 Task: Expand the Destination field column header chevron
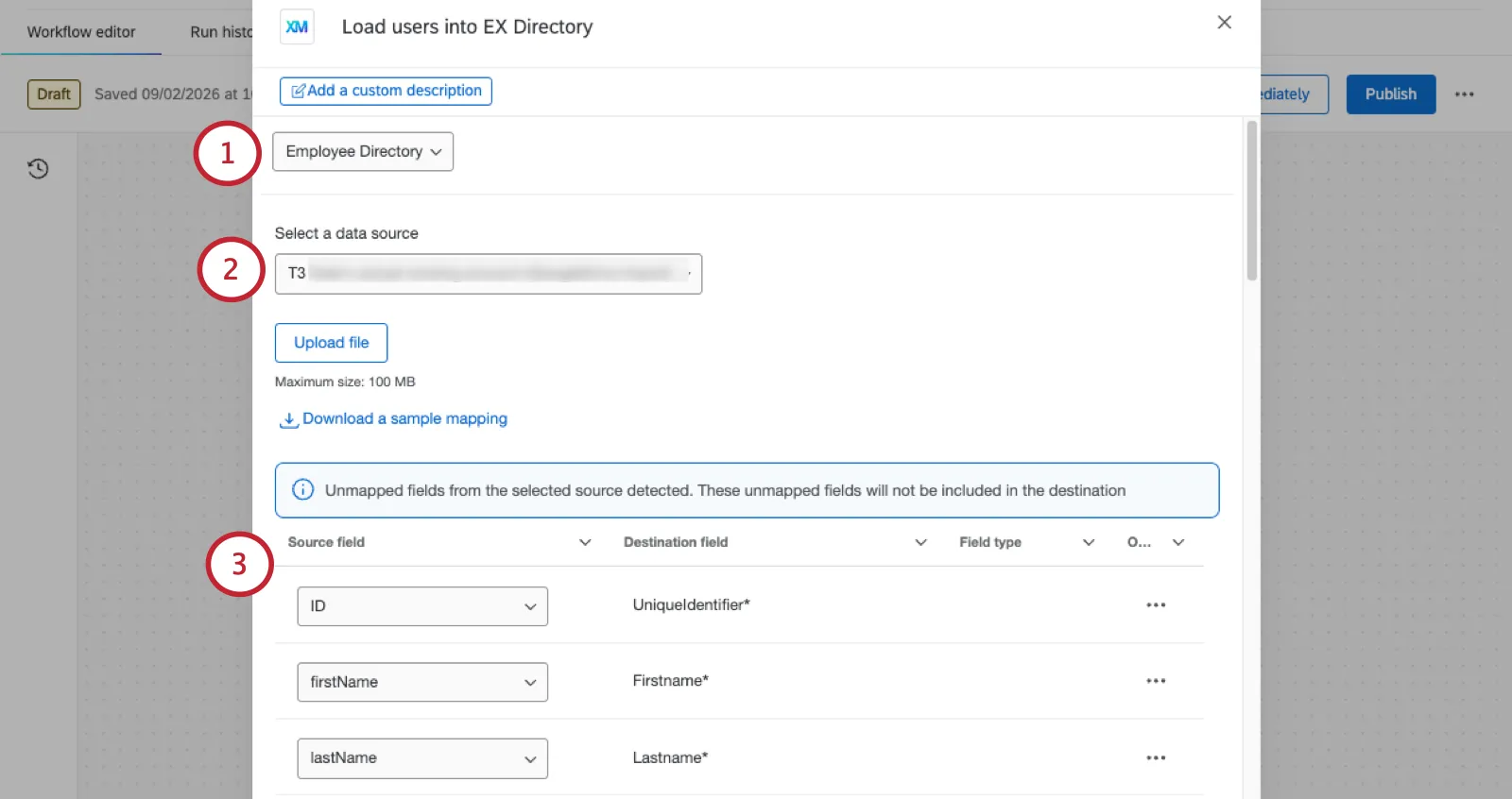920,542
